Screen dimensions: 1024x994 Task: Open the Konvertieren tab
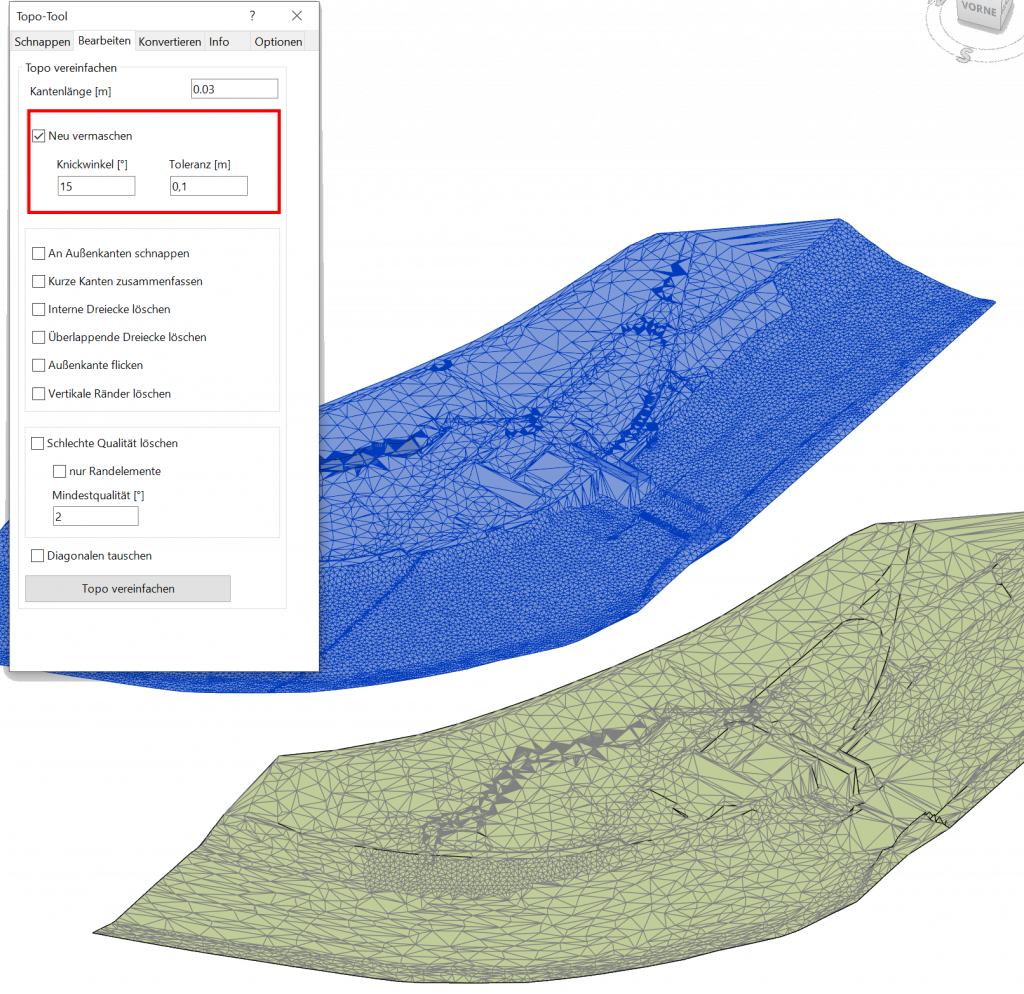coord(168,42)
